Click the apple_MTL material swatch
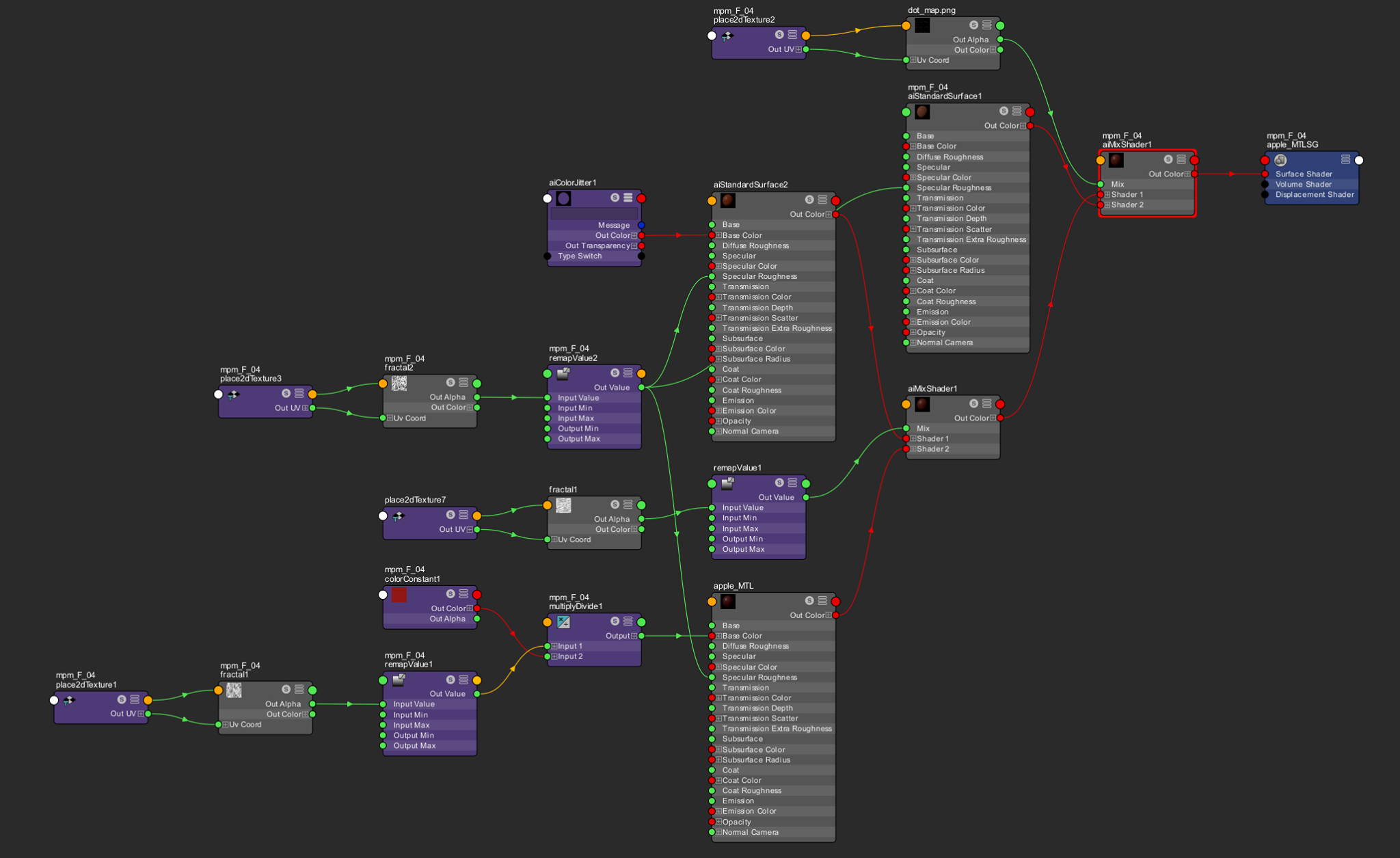This screenshot has height=858, width=1400. click(x=728, y=602)
